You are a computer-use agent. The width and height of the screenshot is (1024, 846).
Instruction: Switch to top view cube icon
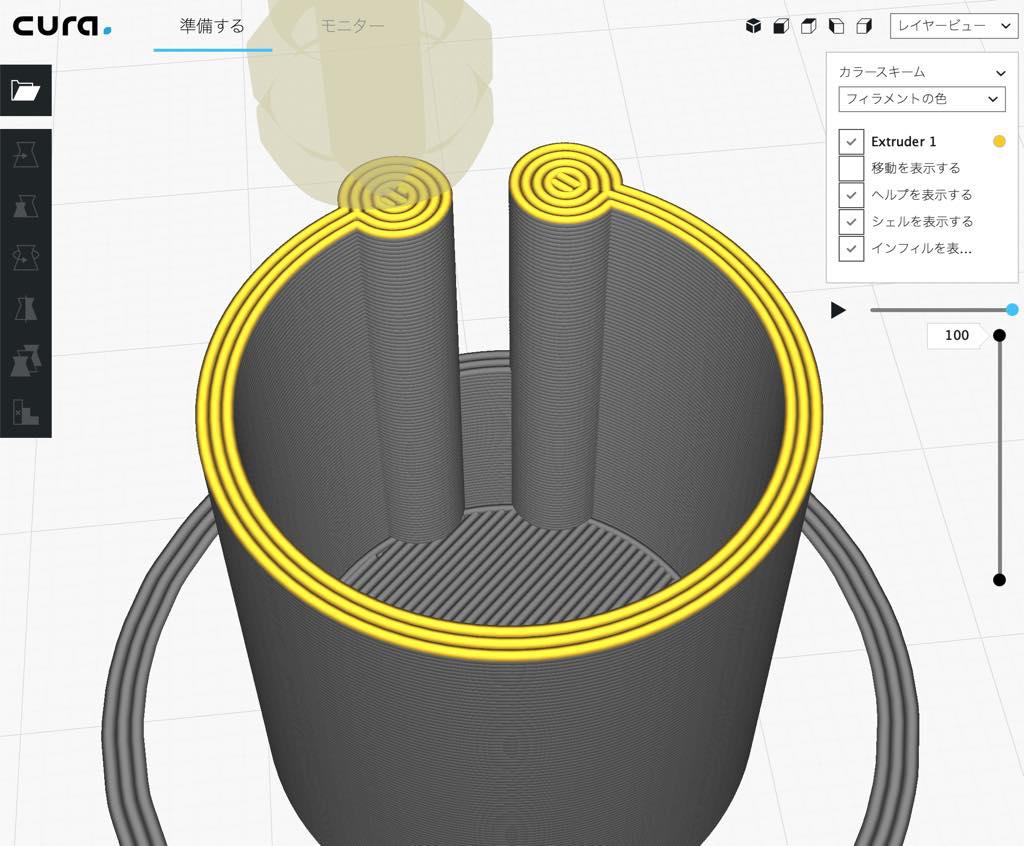(808, 26)
